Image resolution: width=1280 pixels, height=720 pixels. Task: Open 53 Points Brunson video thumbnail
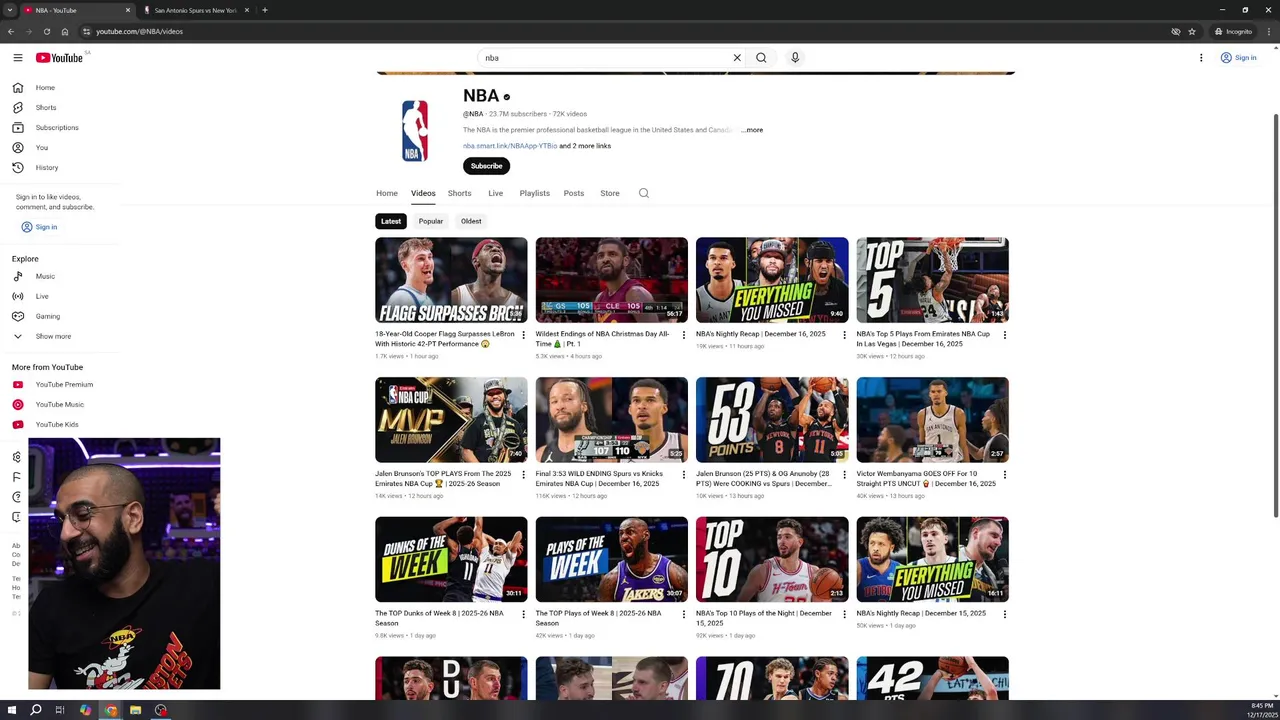[772, 420]
